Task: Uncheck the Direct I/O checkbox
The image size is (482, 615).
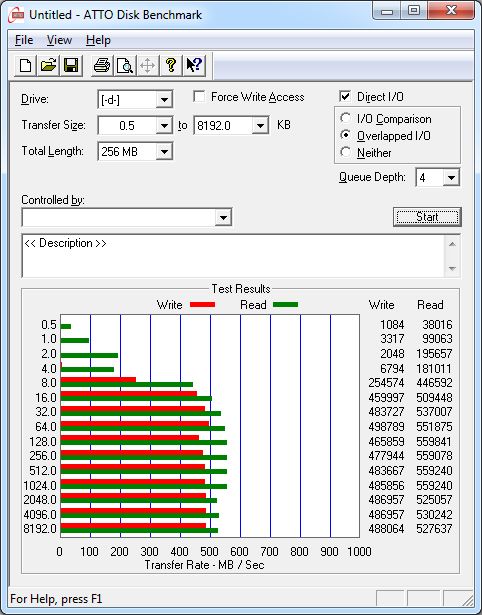Action: click(x=345, y=96)
